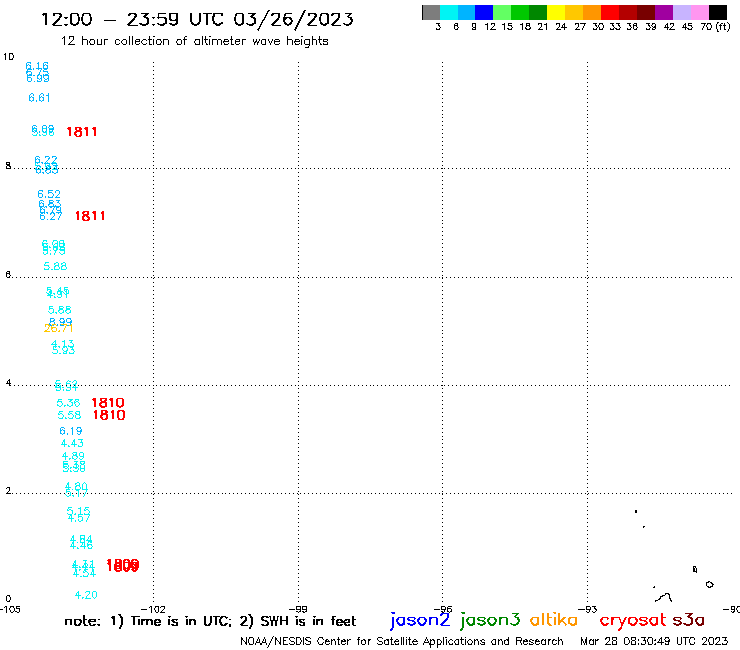This screenshot has height=650, width=740.
Task: Click the wave height value 5.58
Action: [x=69, y=415]
